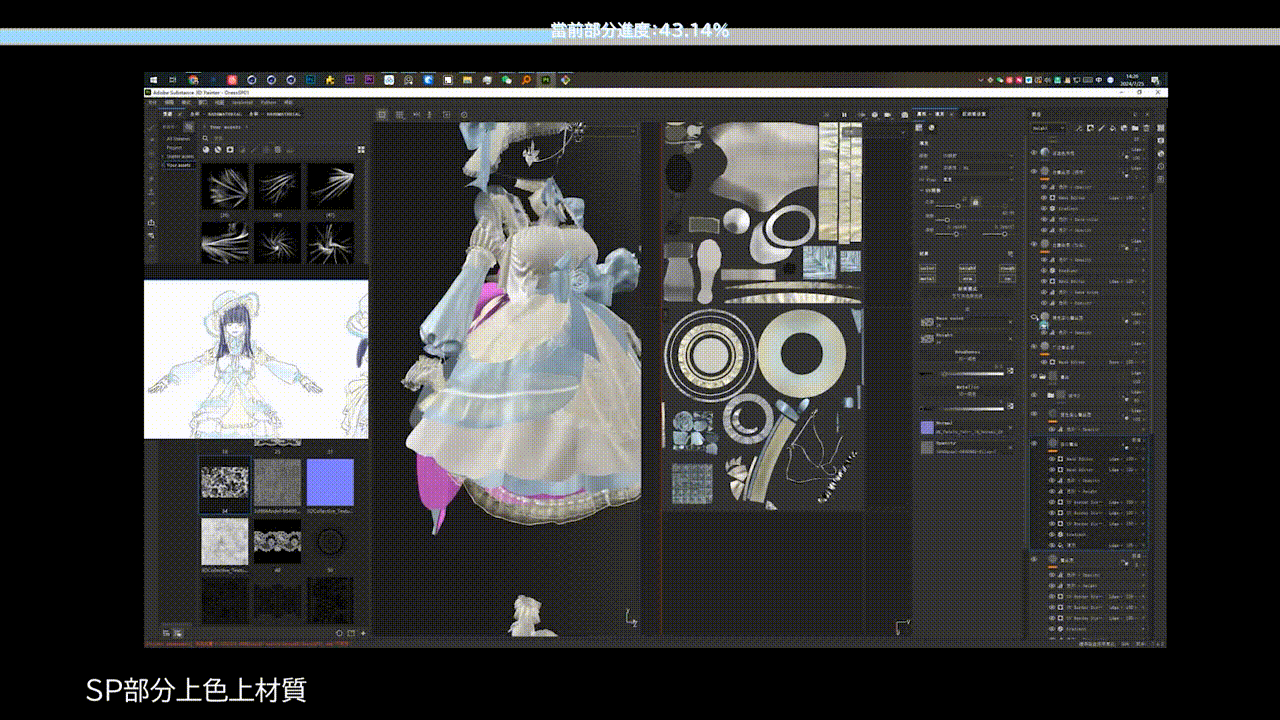Image resolution: width=1280 pixels, height=720 pixels.
Task: Switch to the texture set settings tab
Action: 974,113
